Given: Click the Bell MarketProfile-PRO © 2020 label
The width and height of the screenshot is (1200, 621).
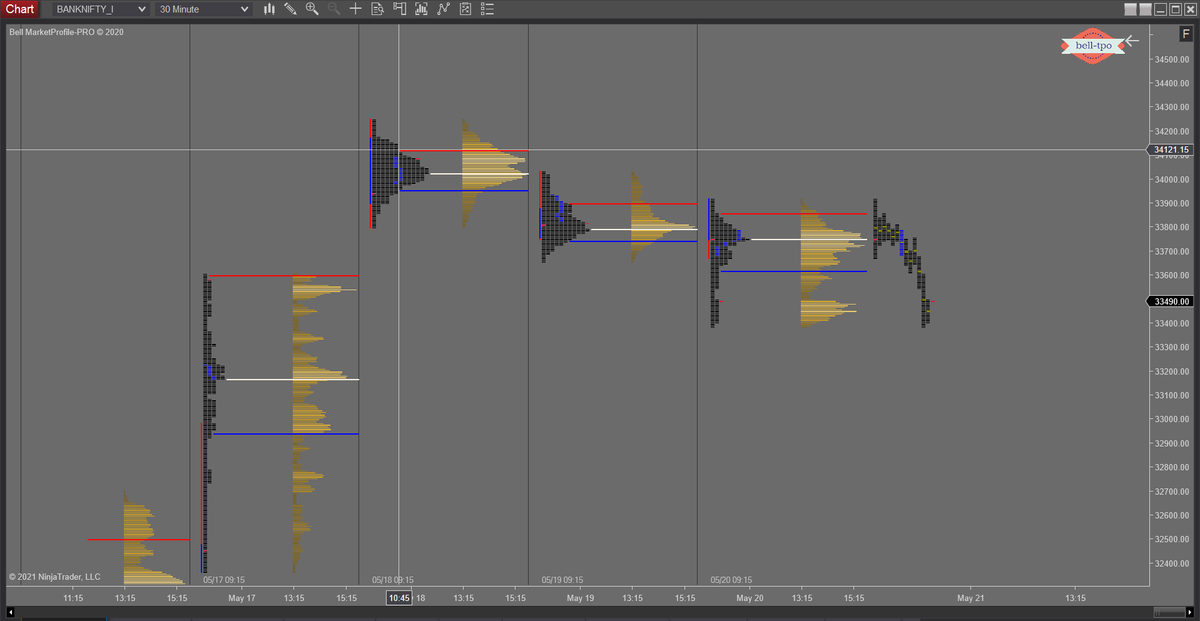Looking at the screenshot, I should [x=66, y=31].
